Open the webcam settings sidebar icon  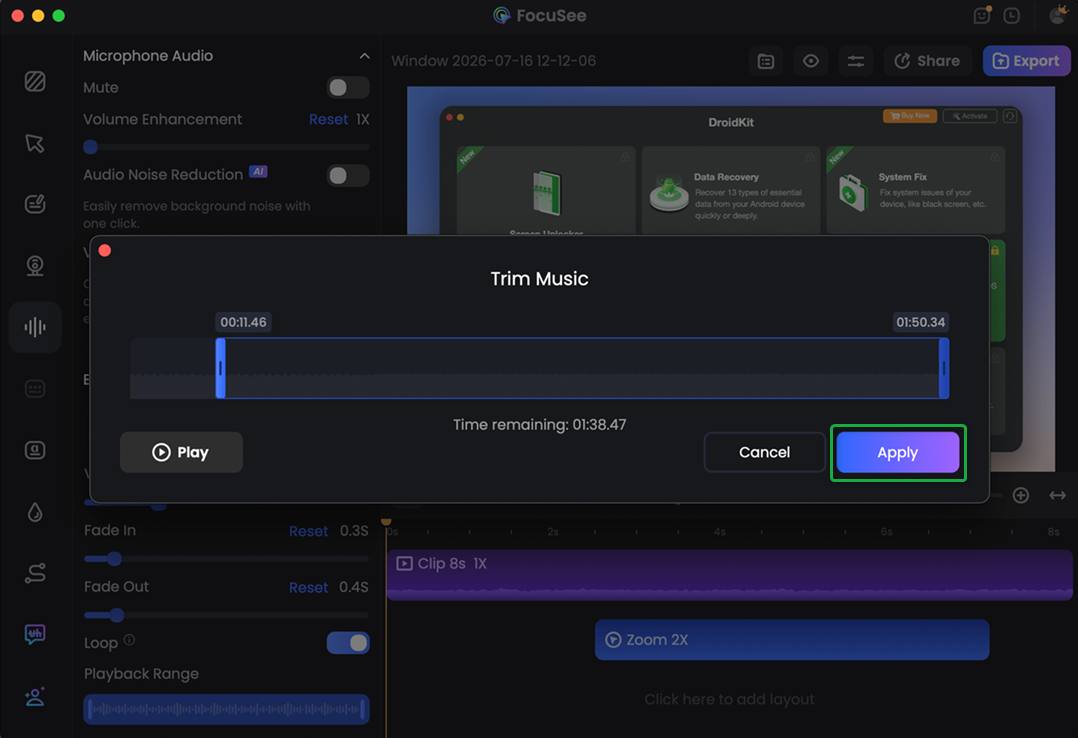[x=35, y=265]
